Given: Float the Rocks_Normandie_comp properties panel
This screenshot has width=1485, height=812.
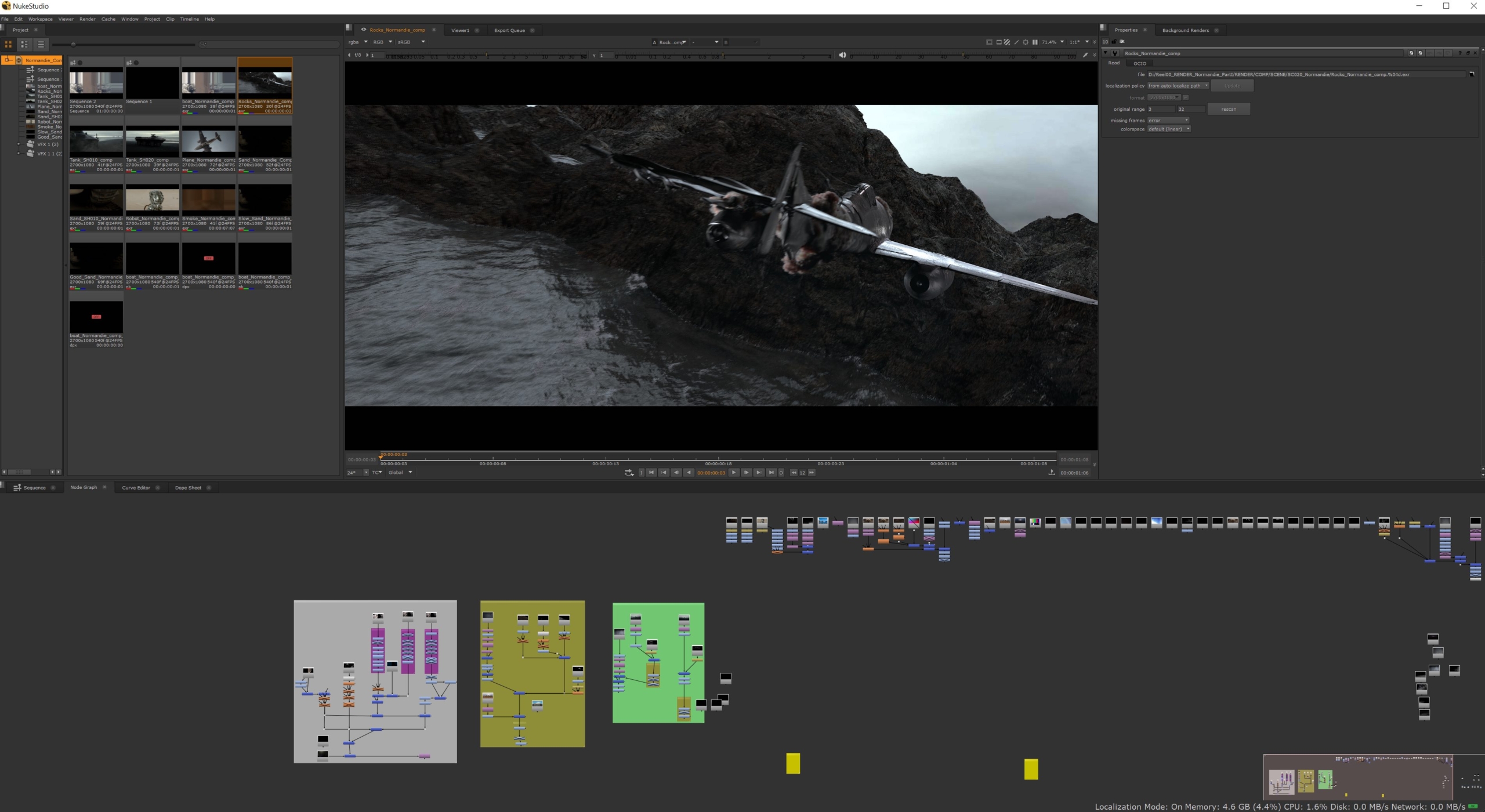Looking at the screenshot, I should pyautogui.click(x=1468, y=53).
